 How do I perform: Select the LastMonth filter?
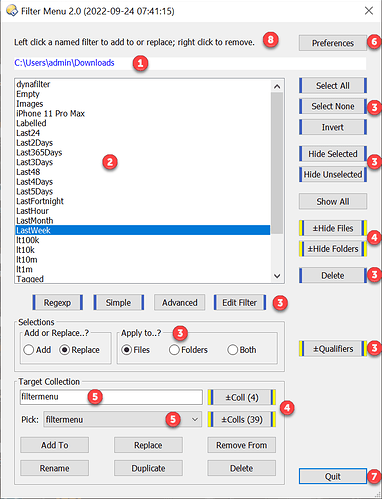tap(143, 221)
